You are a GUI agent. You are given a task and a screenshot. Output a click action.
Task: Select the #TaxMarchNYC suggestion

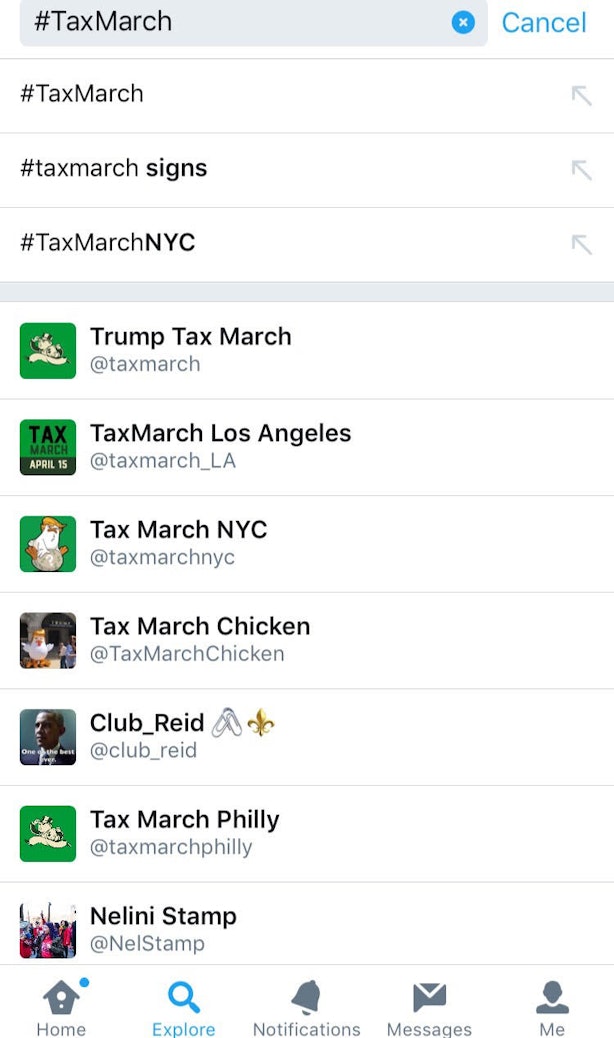coord(307,244)
